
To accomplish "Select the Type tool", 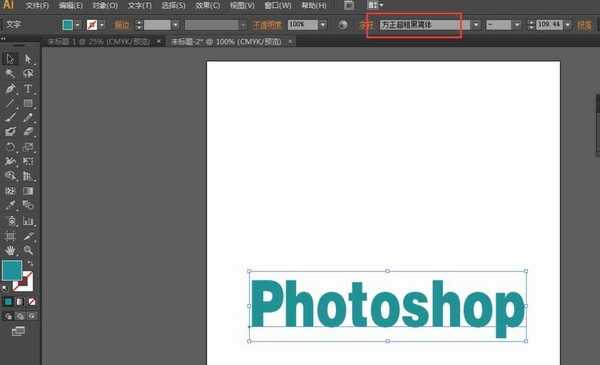I will coord(28,88).
